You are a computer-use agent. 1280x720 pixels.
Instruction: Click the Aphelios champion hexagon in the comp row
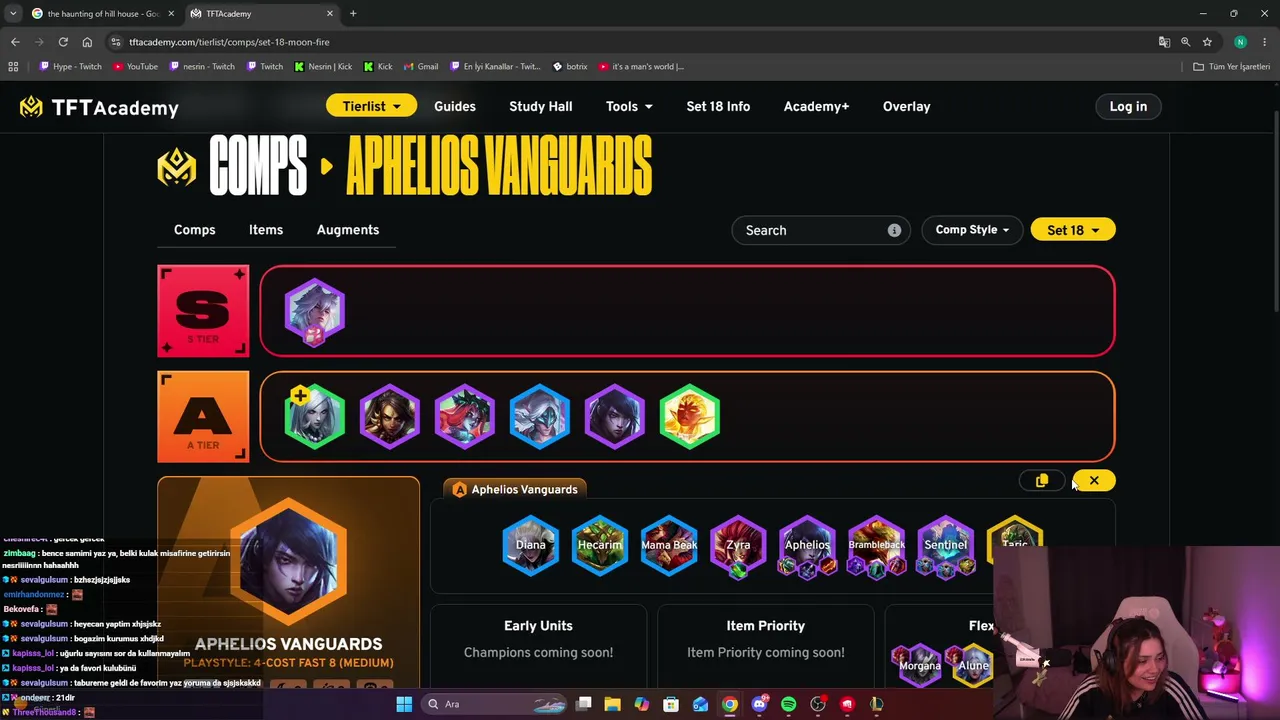pyautogui.click(x=807, y=545)
